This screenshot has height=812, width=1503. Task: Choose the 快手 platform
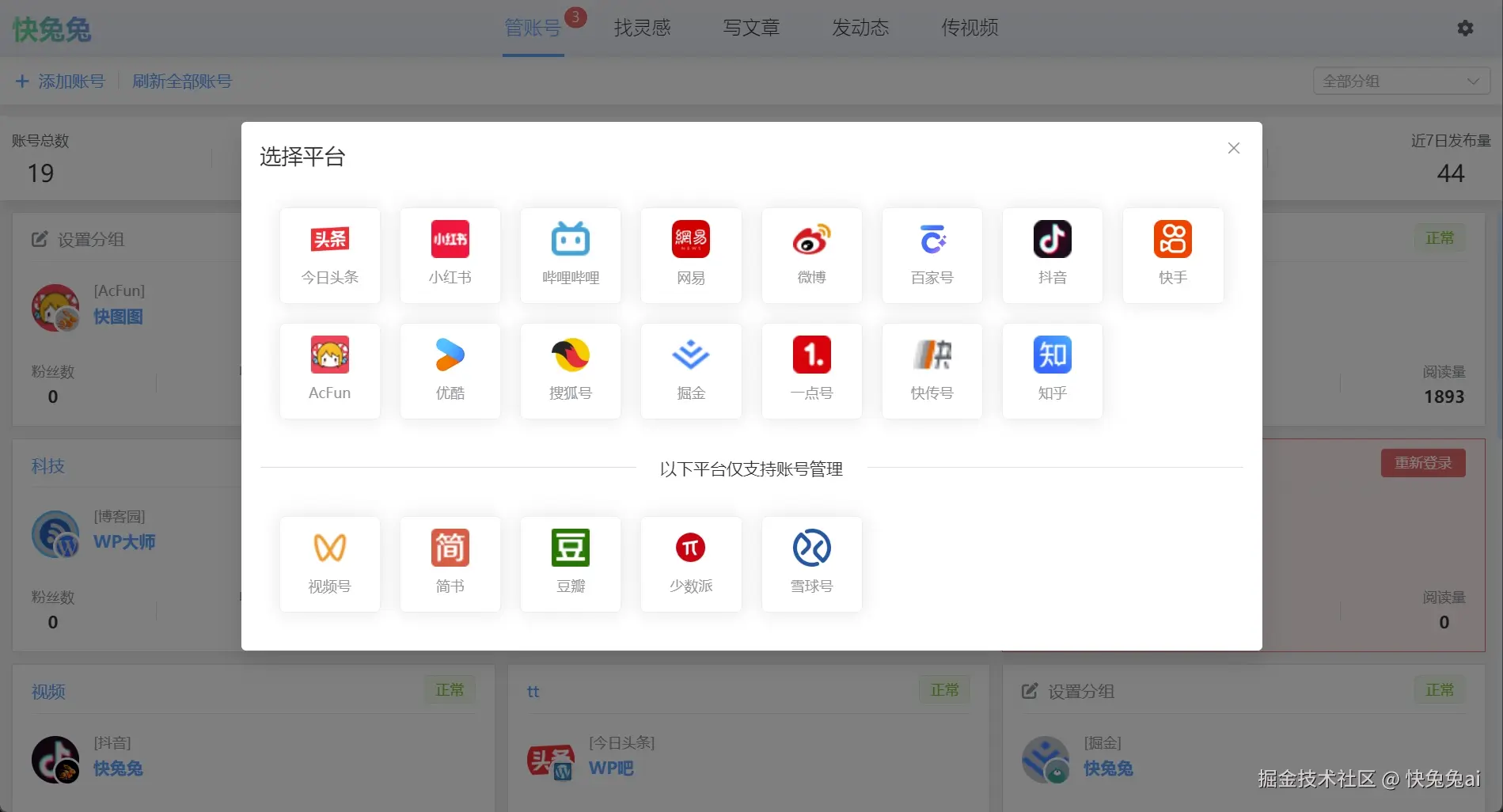[x=1173, y=255]
